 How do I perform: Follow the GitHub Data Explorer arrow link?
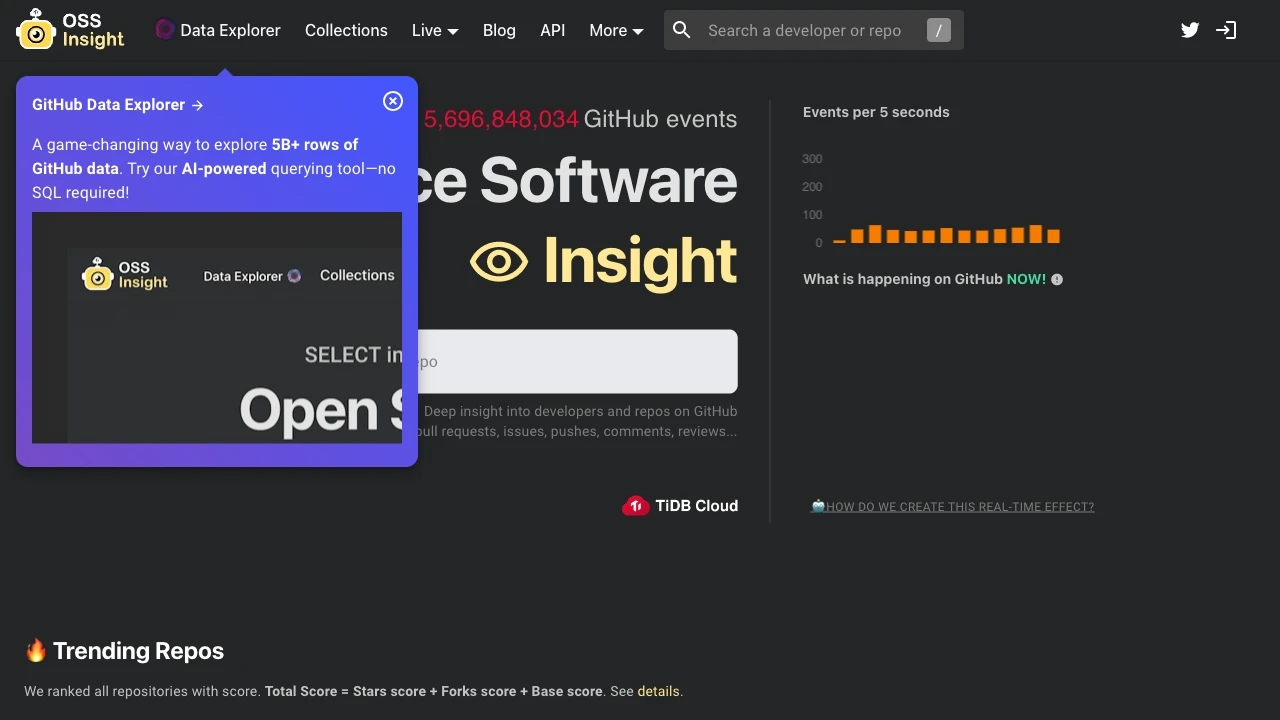(x=198, y=104)
